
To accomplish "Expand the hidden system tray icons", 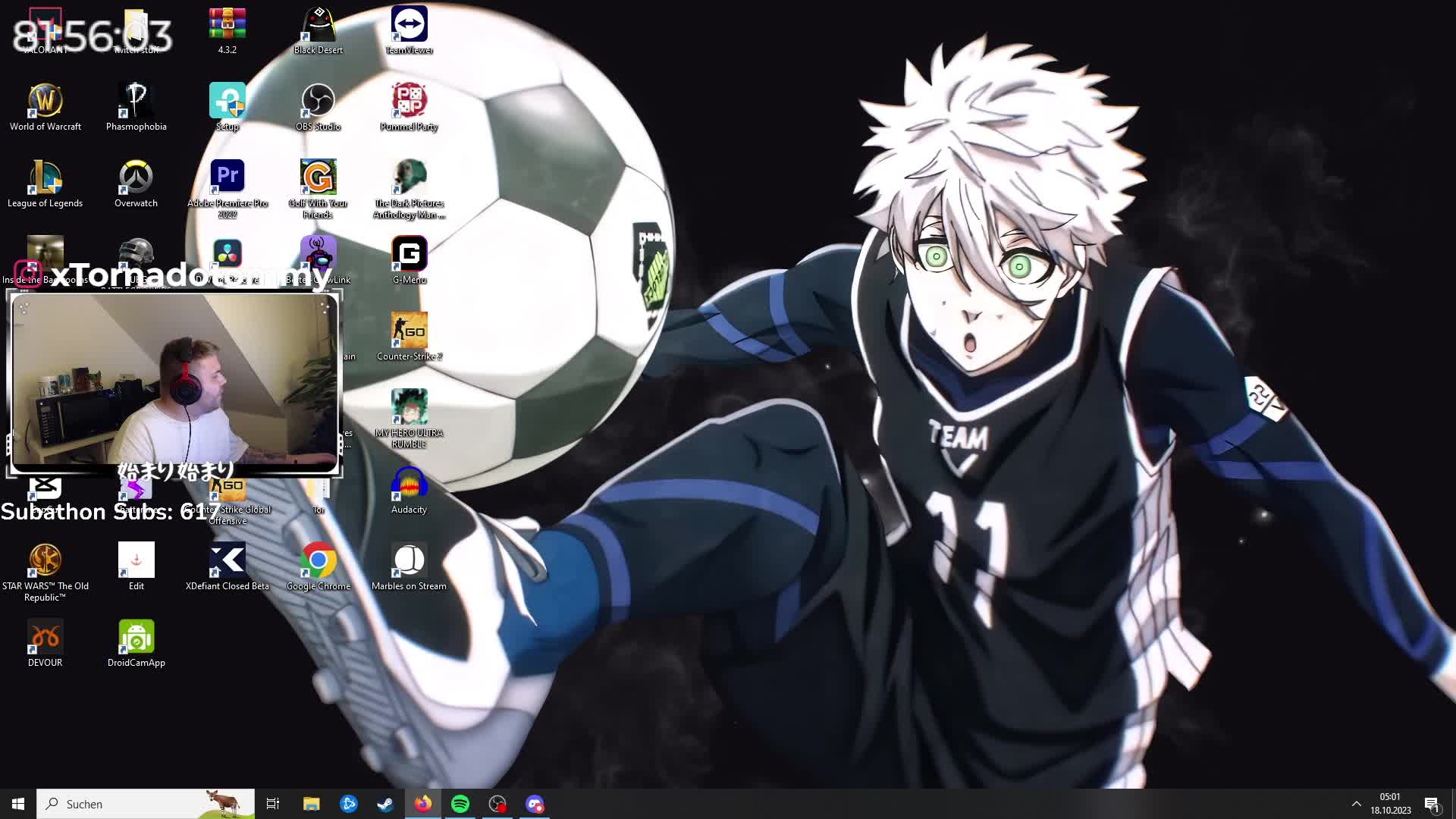I will pos(1357,804).
